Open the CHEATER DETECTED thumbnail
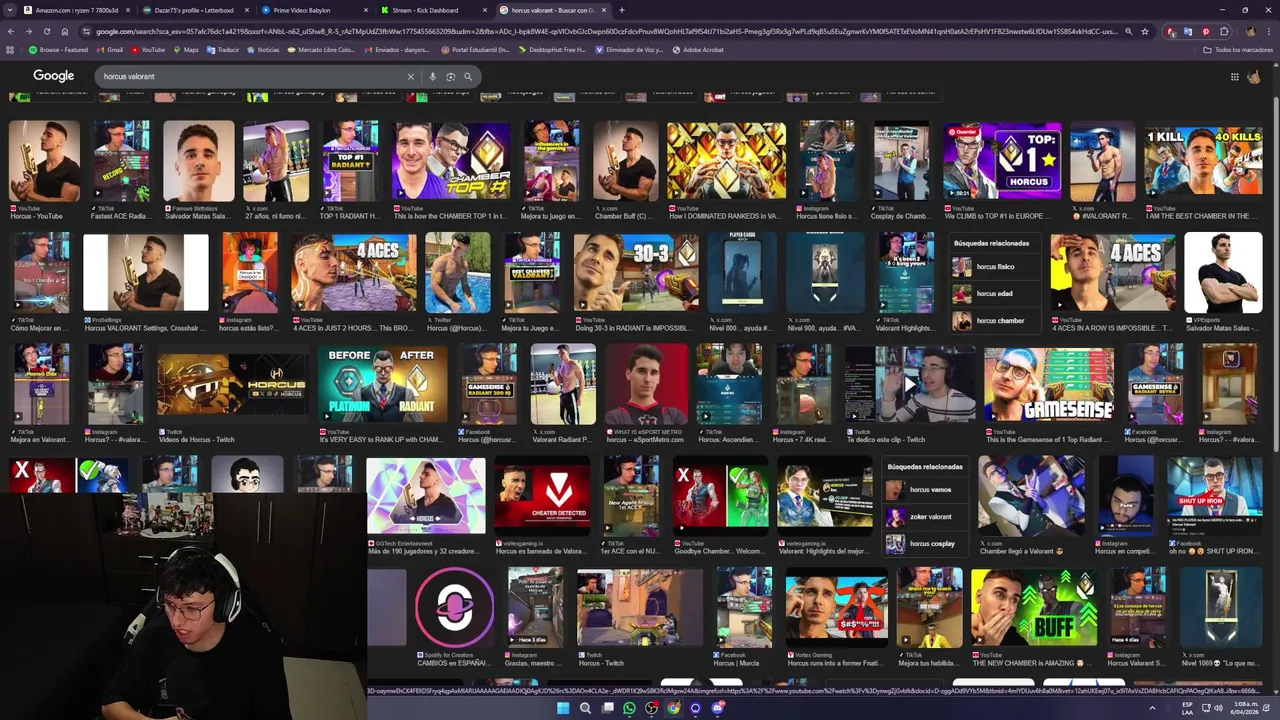This screenshot has height=720, width=1280. point(542,495)
